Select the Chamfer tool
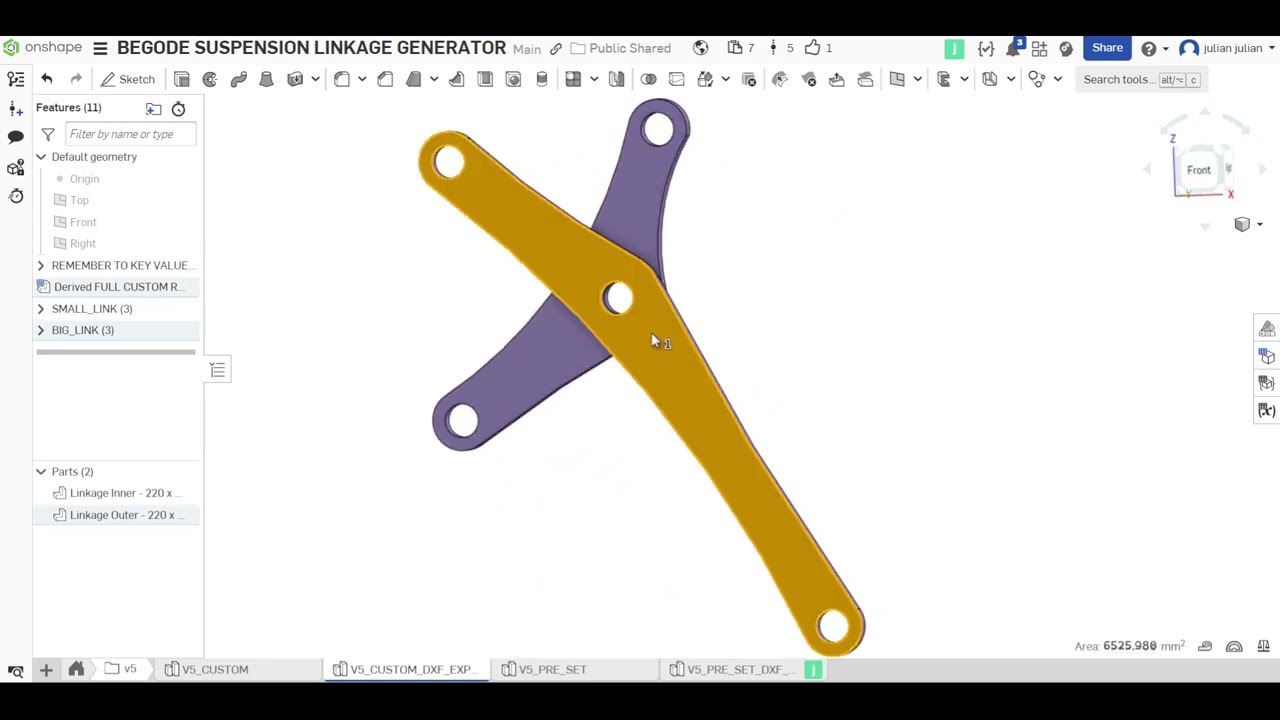The width and height of the screenshot is (1280, 720). tap(385, 79)
